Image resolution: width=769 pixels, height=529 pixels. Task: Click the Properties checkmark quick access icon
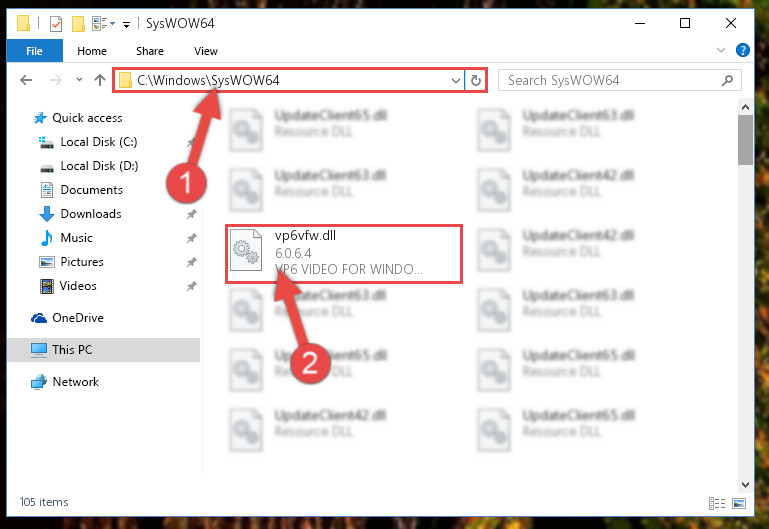pos(56,24)
